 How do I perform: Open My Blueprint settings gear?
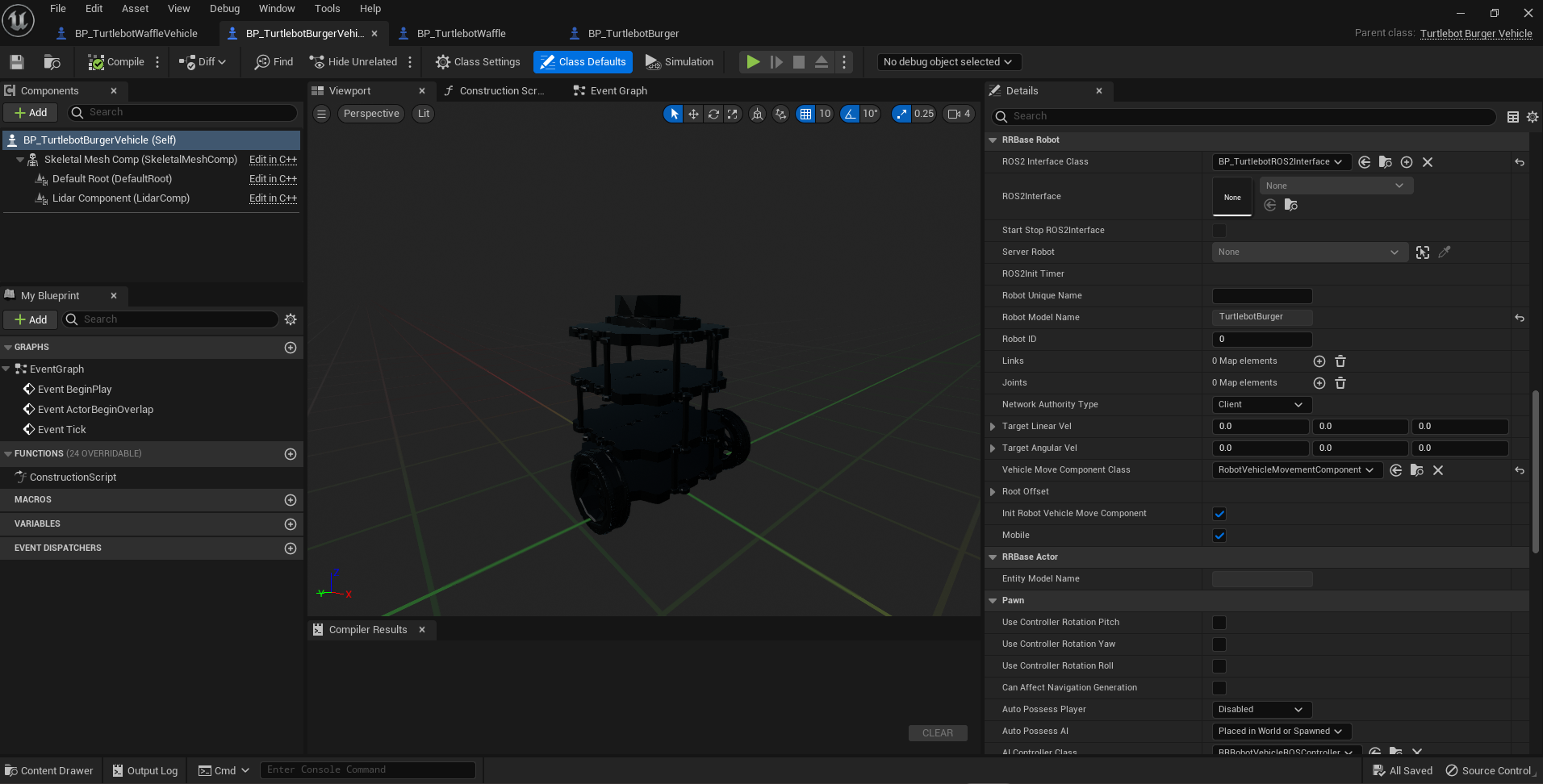point(291,319)
